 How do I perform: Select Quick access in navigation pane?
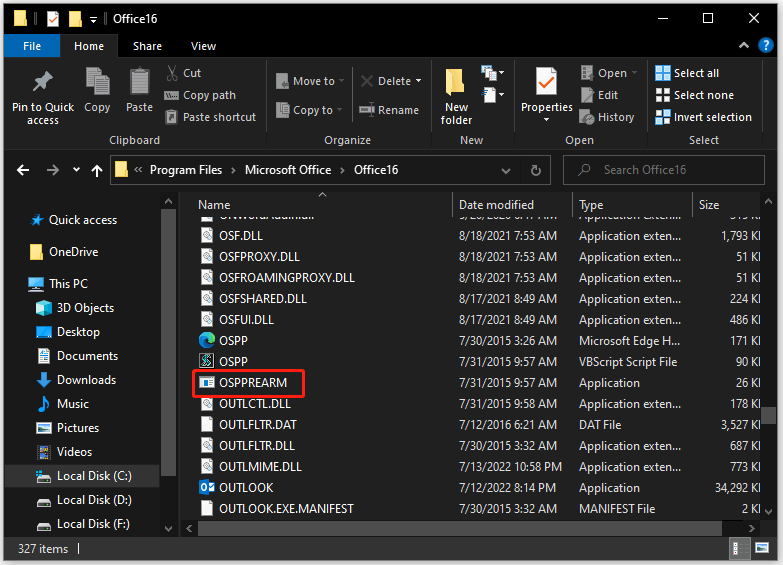pos(73,220)
